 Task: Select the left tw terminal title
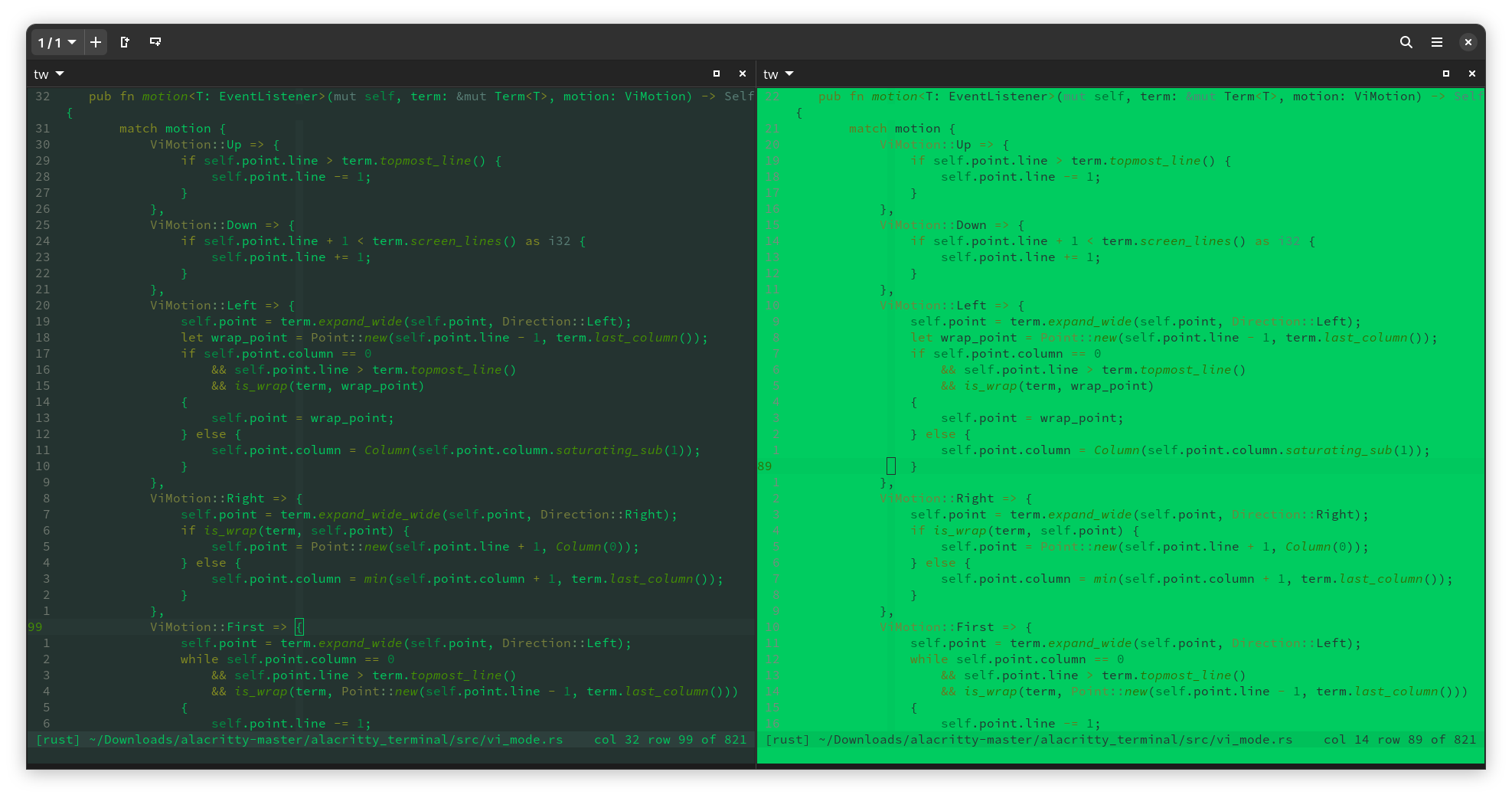click(x=39, y=74)
